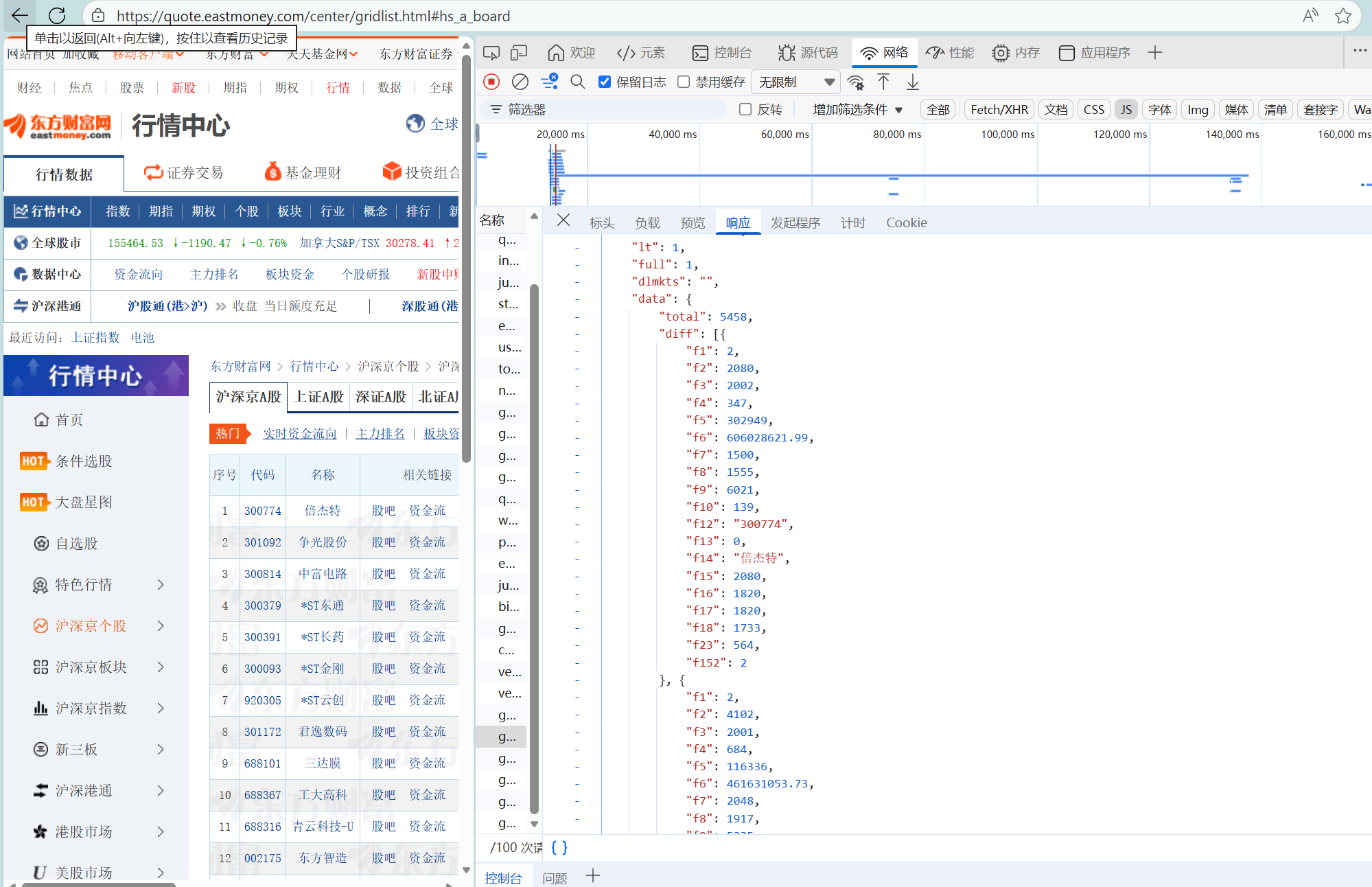Expand 沪深京板块 sidebar submenu
Image resolution: width=1372 pixels, height=887 pixels.
(161, 667)
